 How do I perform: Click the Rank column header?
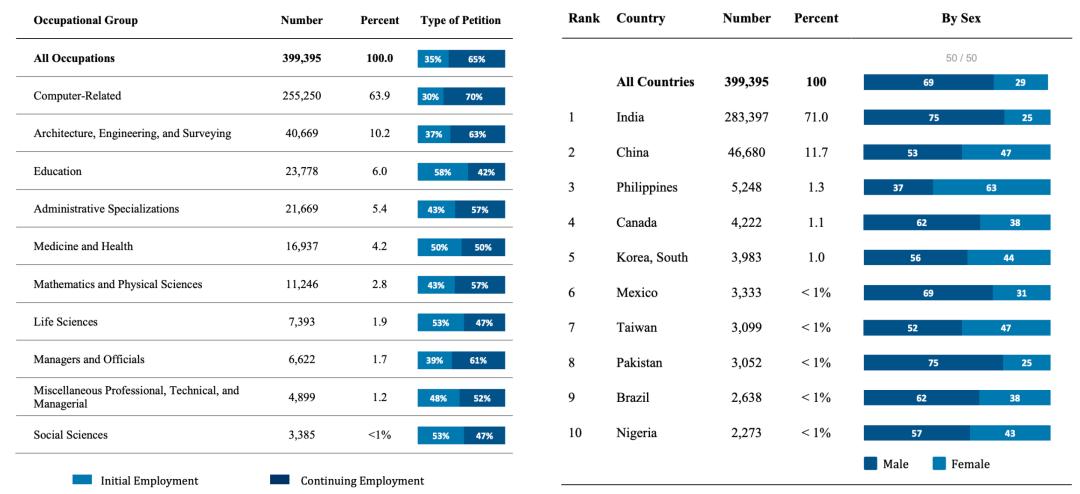(584, 18)
